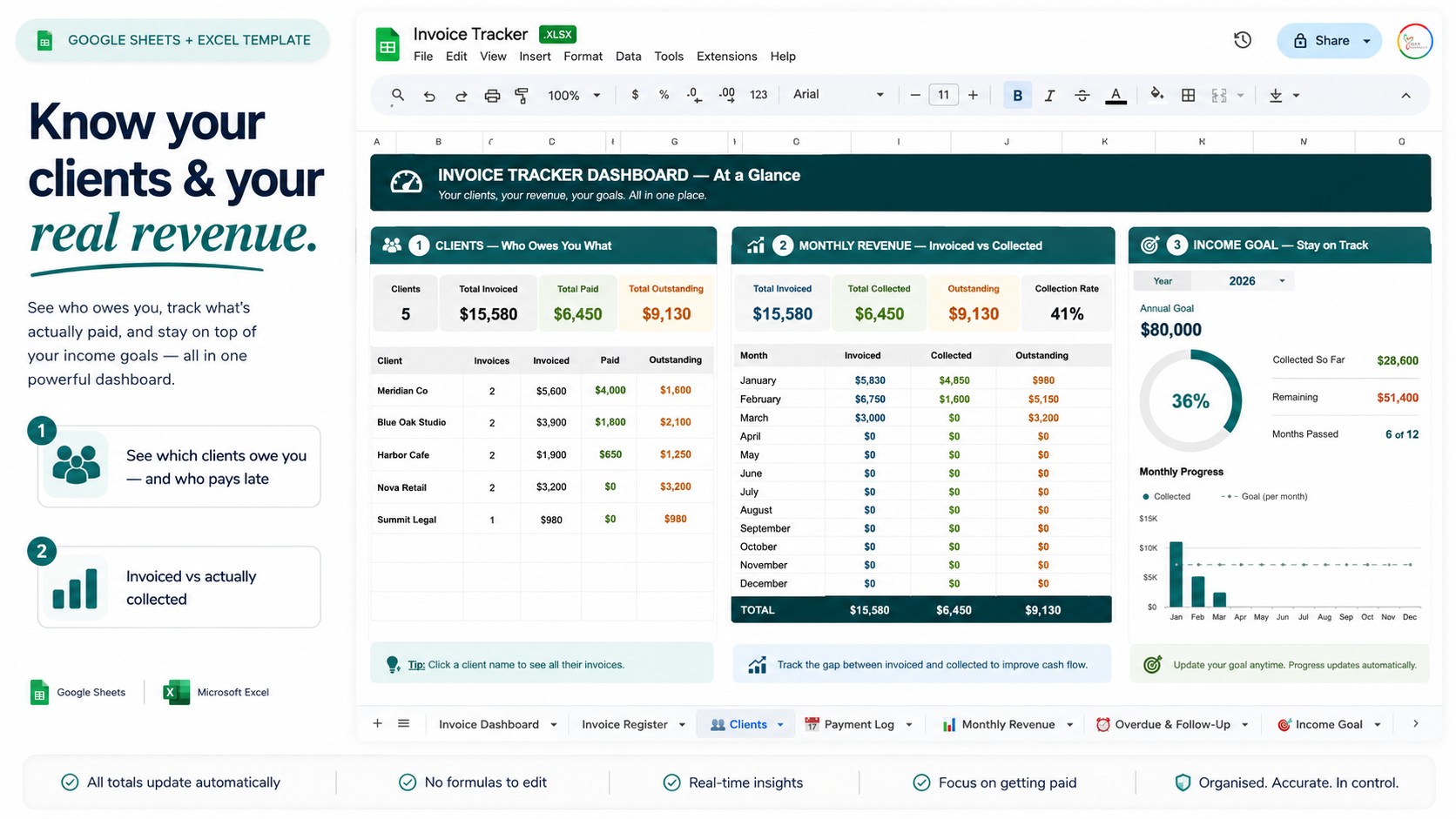Open the Insert menu
Screen dimensions: 1456x819
[x=535, y=57]
